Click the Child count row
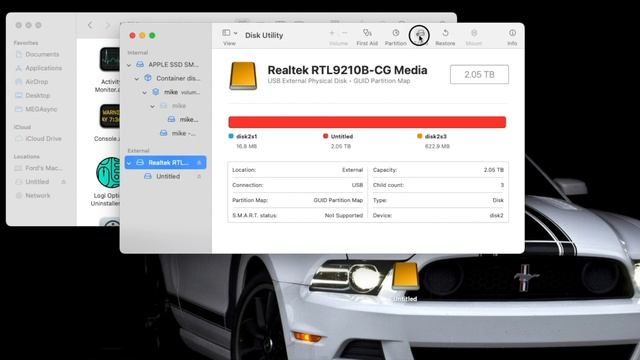640x360 pixels. (438, 185)
